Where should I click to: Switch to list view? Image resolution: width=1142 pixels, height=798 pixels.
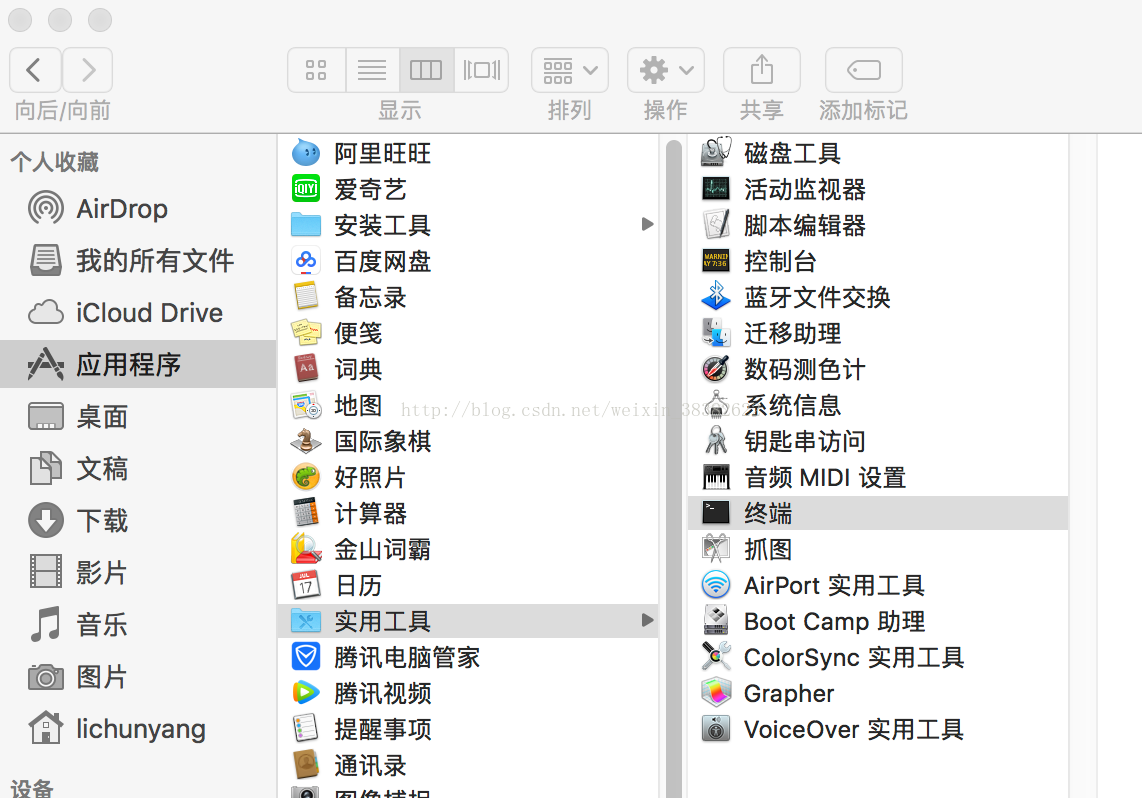point(372,70)
